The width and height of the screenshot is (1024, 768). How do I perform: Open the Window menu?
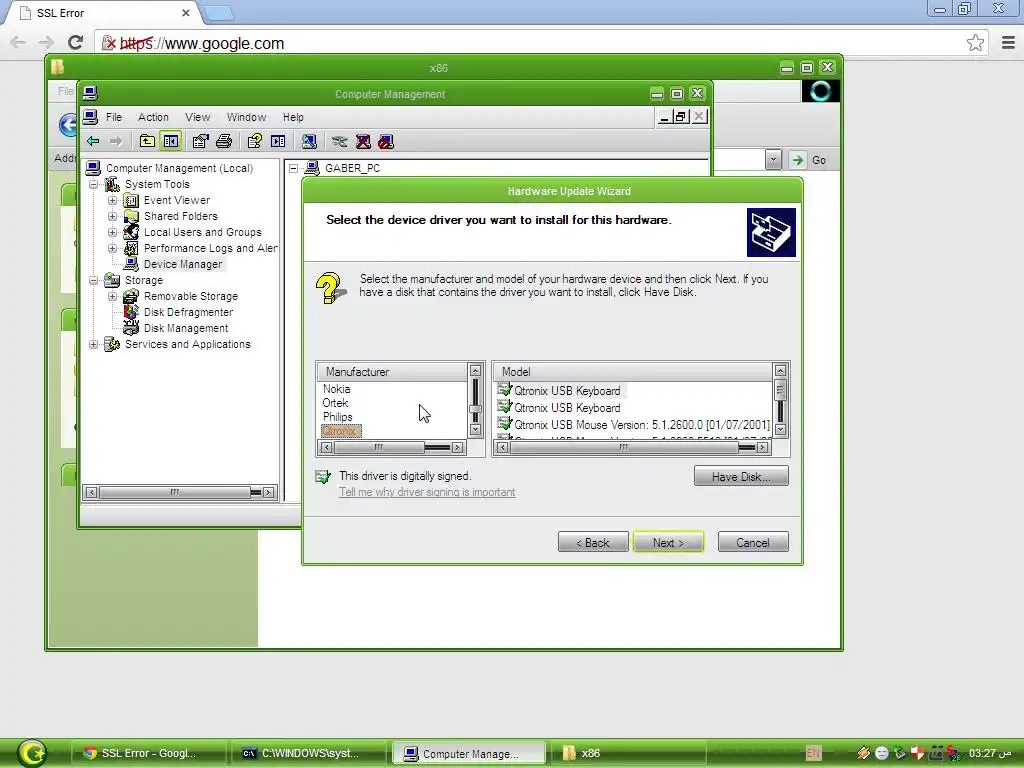pos(246,117)
